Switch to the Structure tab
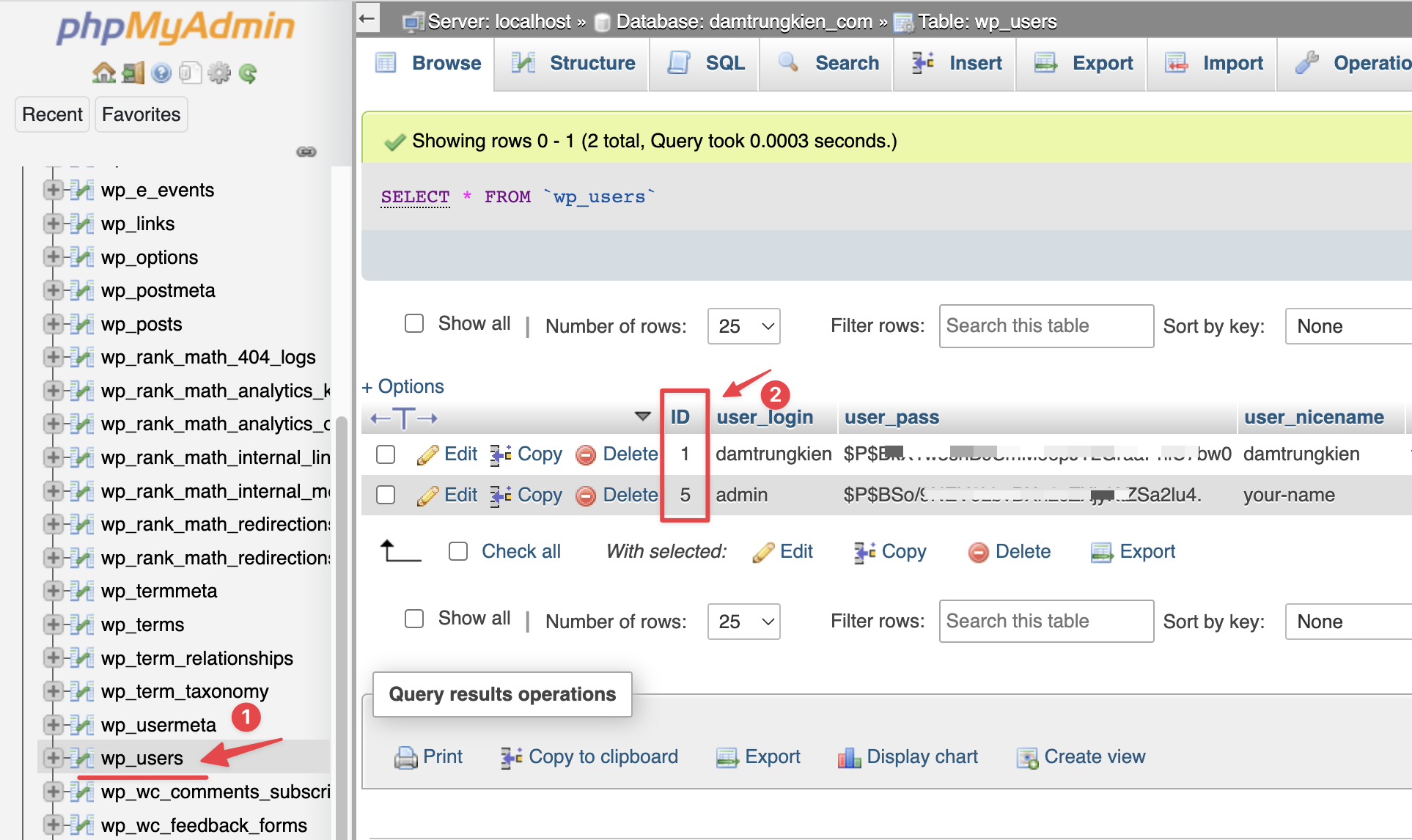 pyautogui.click(x=573, y=63)
